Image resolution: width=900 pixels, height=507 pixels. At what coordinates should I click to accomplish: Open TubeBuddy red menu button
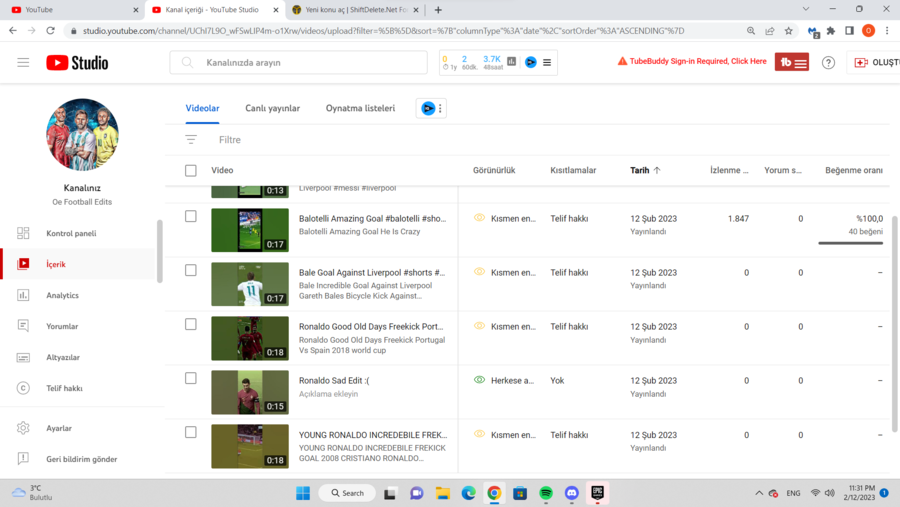click(x=792, y=62)
